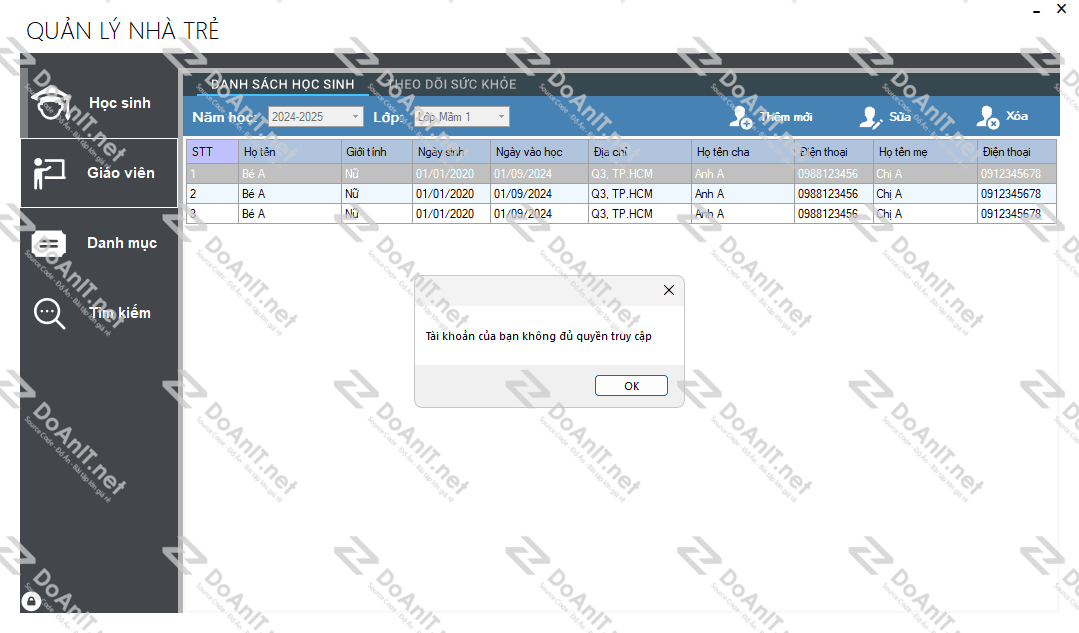Confirm the dialog with OK

tap(631, 385)
